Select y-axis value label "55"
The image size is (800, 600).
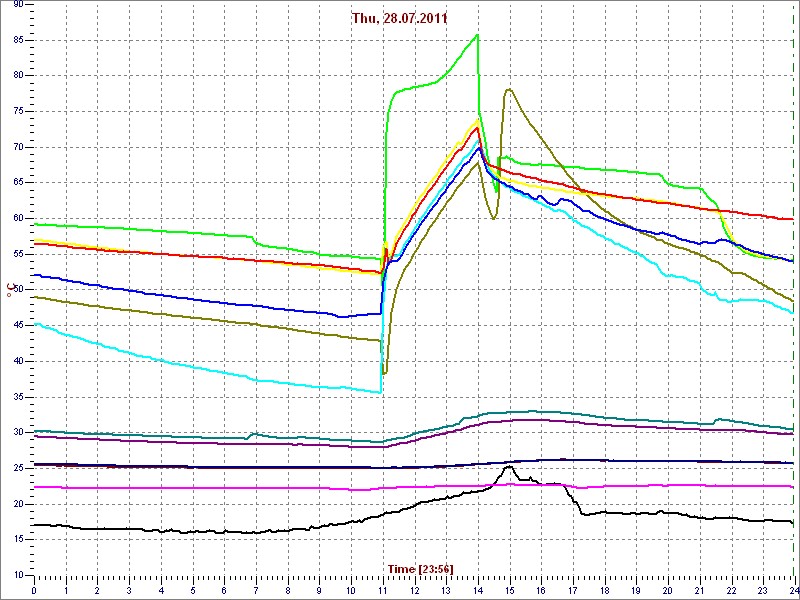pyautogui.click(x=18, y=254)
